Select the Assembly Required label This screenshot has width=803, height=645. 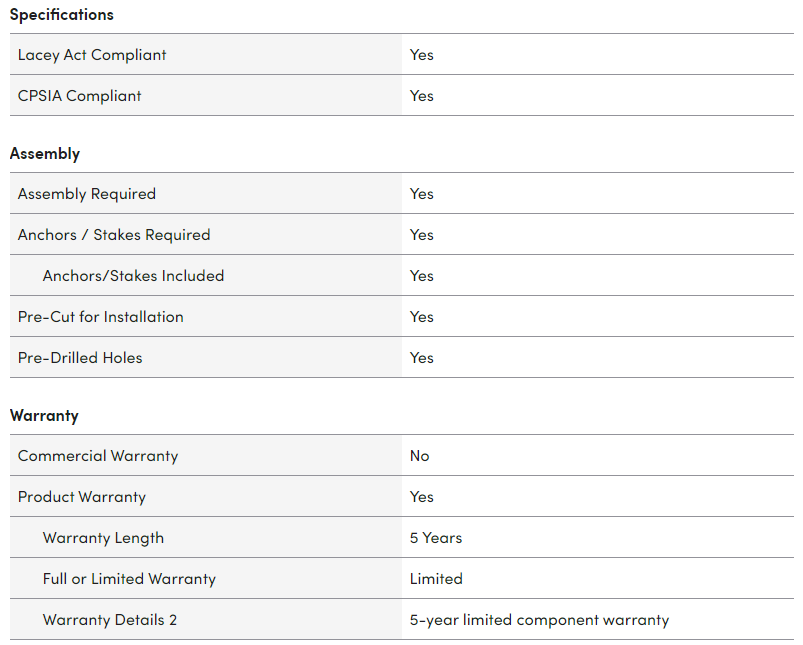(87, 194)
